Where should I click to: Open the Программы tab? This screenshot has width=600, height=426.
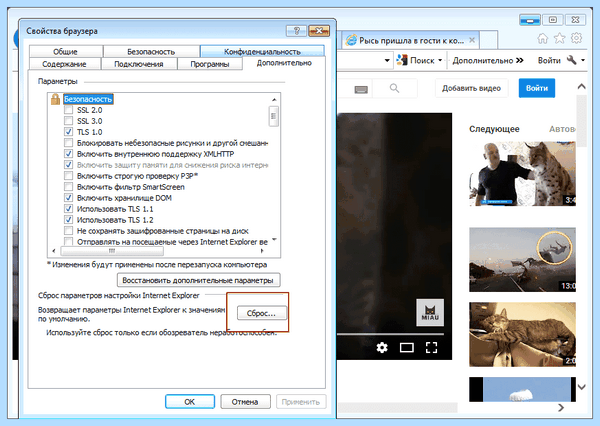[210, 64]
